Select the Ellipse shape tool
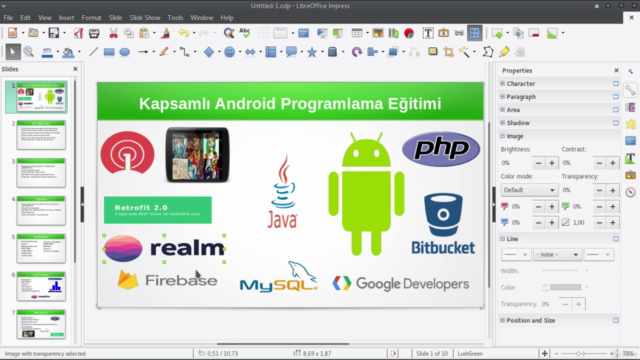Image resolution: width=640 pixels, height=360 pixels. click(124, 52)
